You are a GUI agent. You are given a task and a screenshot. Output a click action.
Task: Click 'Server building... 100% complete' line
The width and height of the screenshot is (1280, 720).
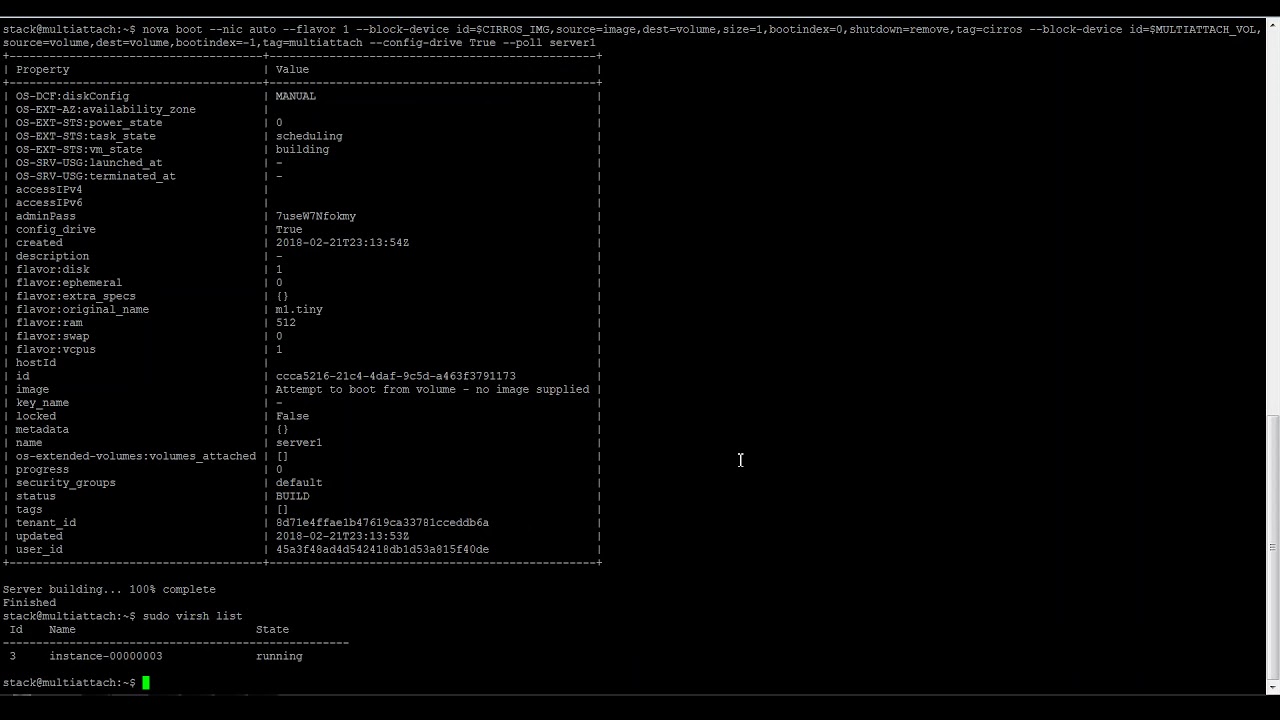point(109,589)
